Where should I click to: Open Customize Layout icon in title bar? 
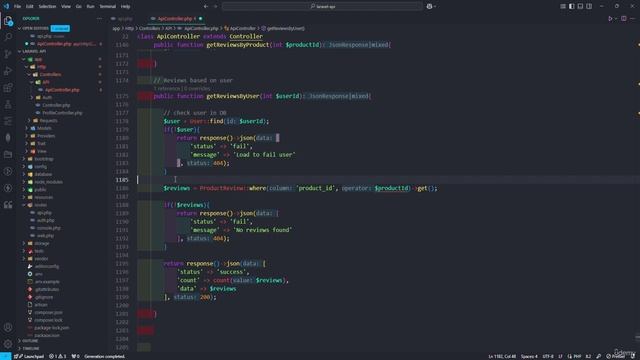point(563,7)
